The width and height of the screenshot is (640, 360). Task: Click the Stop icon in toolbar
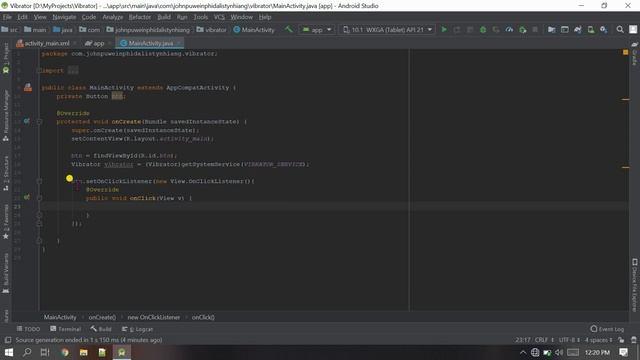pos(535,29)
